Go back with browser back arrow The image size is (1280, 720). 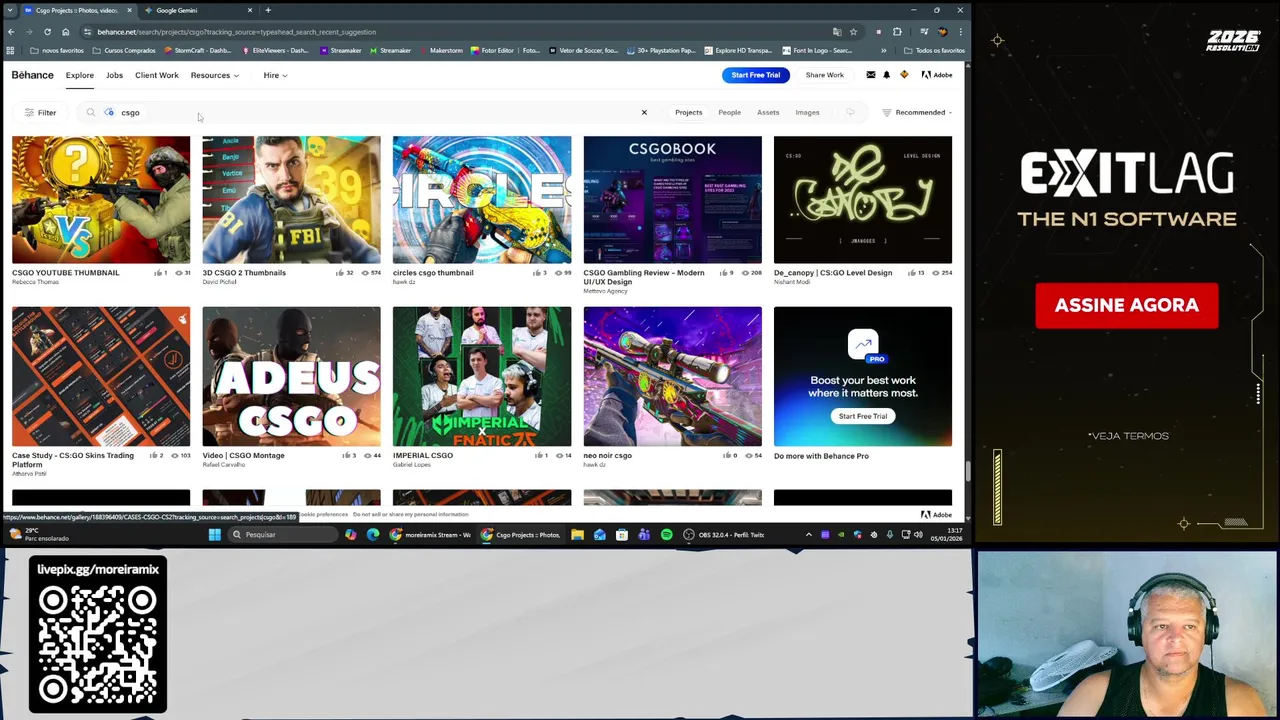coord(11,32)
